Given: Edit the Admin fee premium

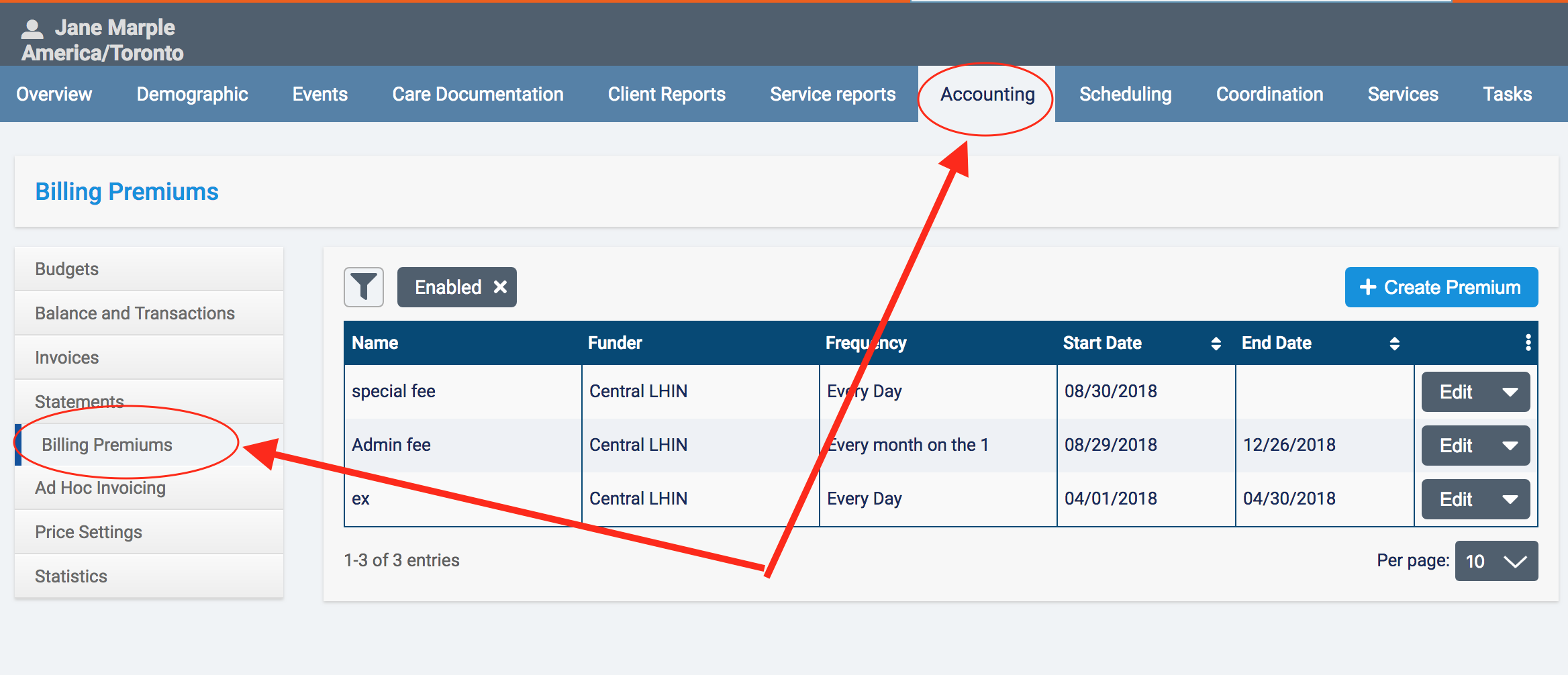Looking at the screenshot, I should (x=1455, y=446).
